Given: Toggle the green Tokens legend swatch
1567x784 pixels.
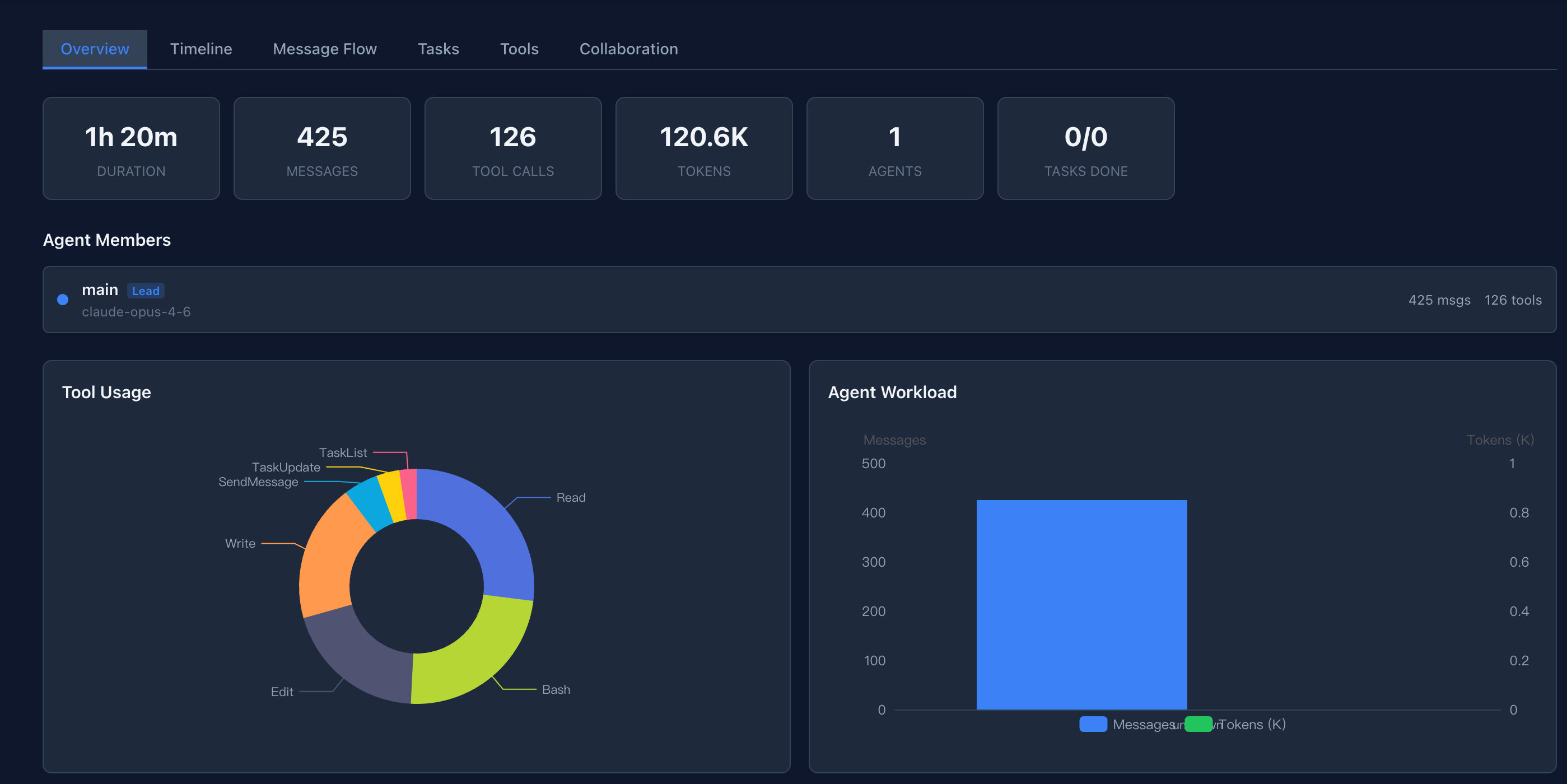Looking at the screenshot, I should click(x=1198, y=724).
